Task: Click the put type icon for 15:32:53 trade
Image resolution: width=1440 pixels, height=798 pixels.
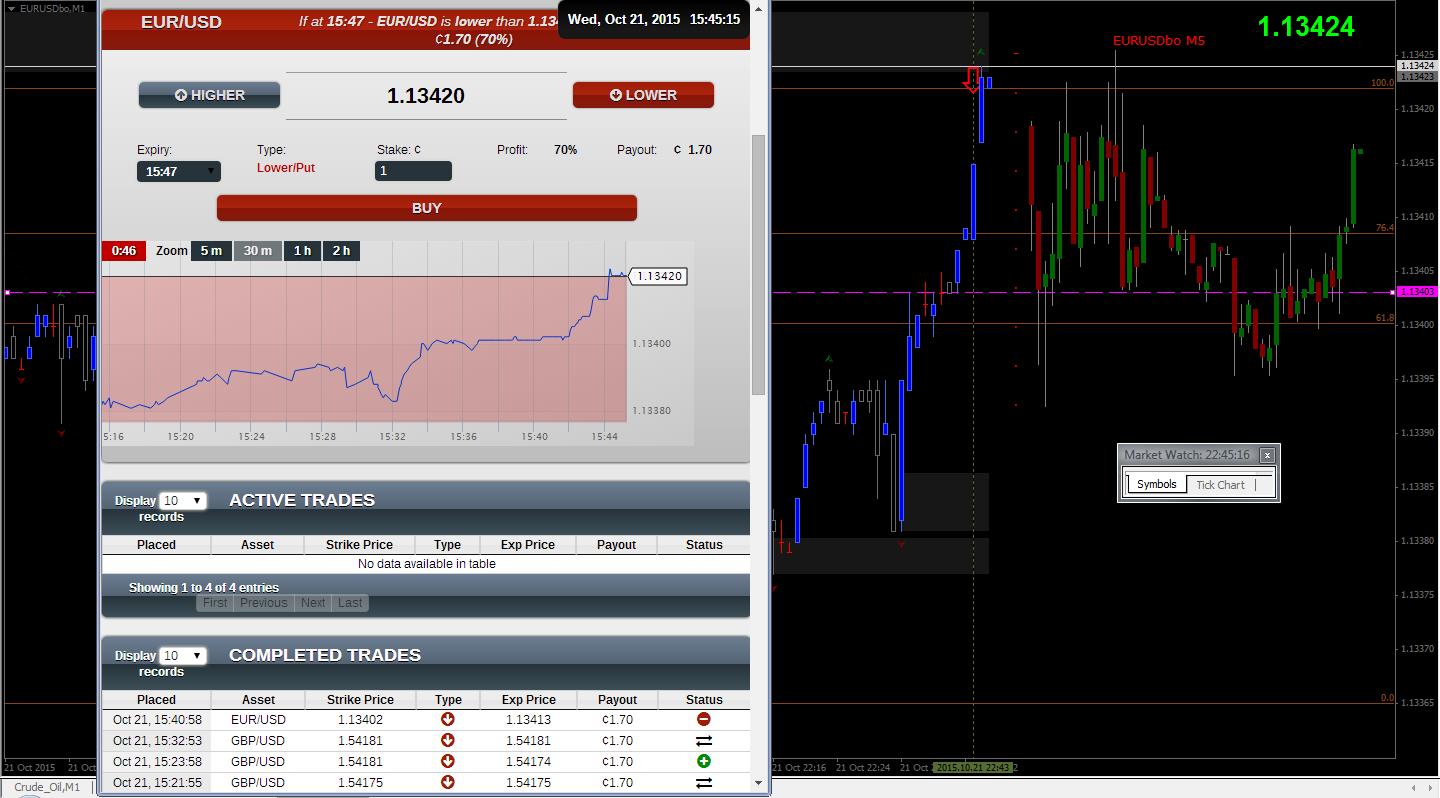Action: 448,741
